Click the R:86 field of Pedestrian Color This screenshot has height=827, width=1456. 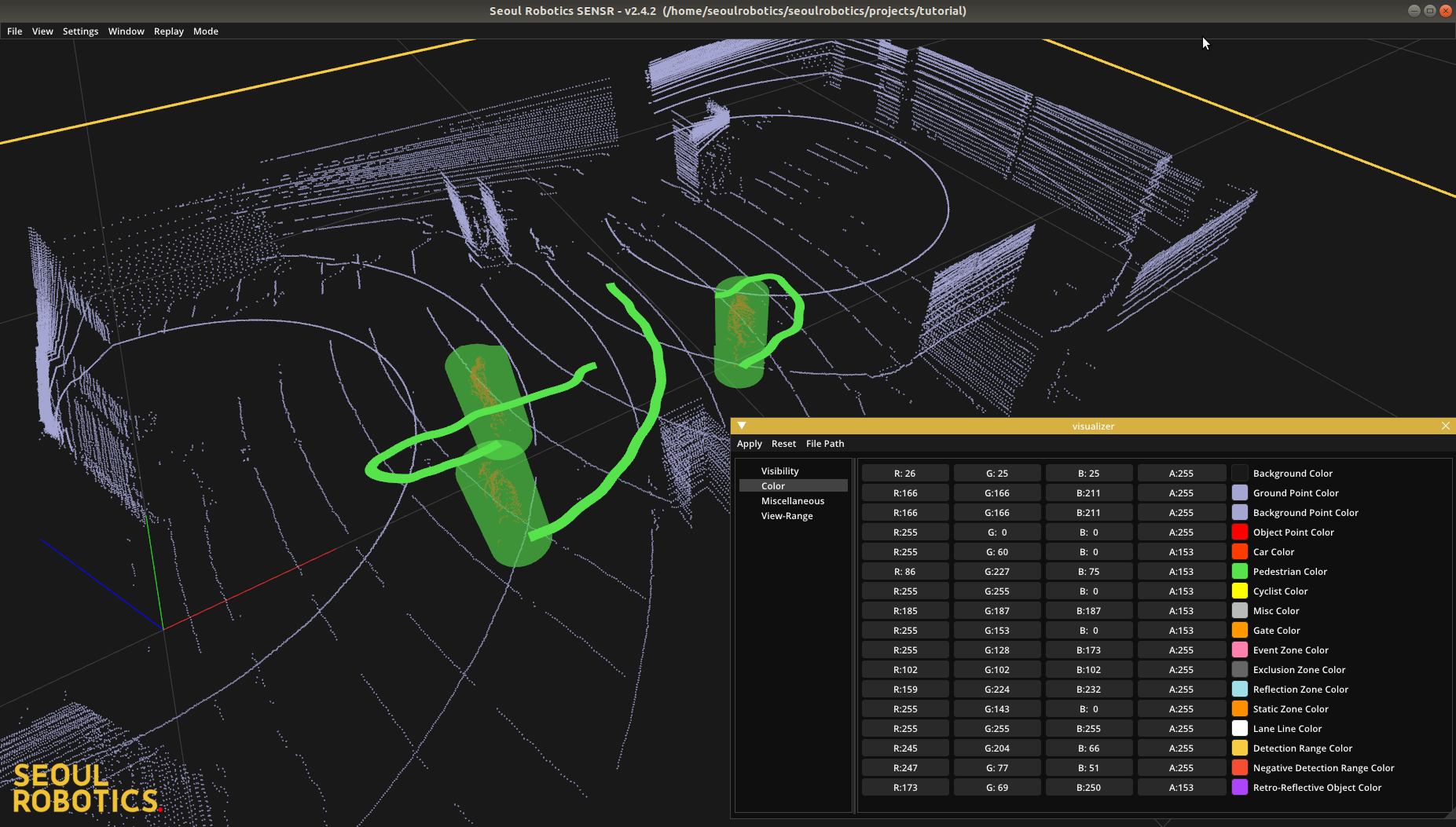tap(905, 572)
